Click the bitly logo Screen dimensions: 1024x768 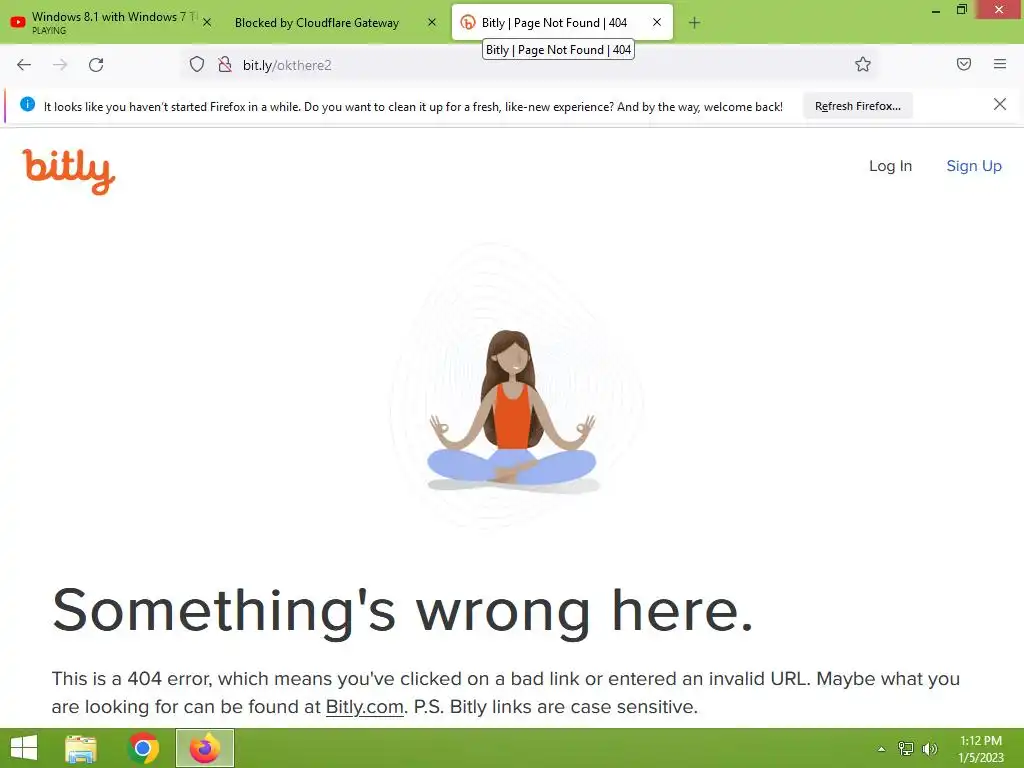point(69,171)
